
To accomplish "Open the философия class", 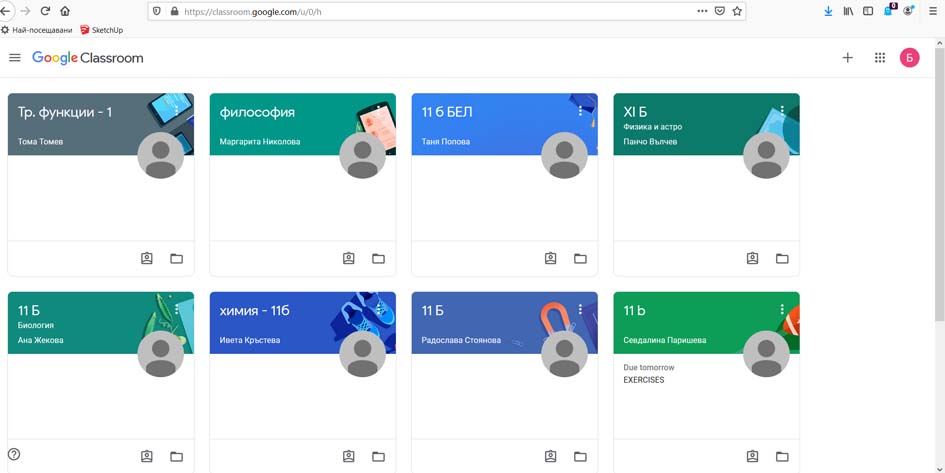I will (257, 113).
